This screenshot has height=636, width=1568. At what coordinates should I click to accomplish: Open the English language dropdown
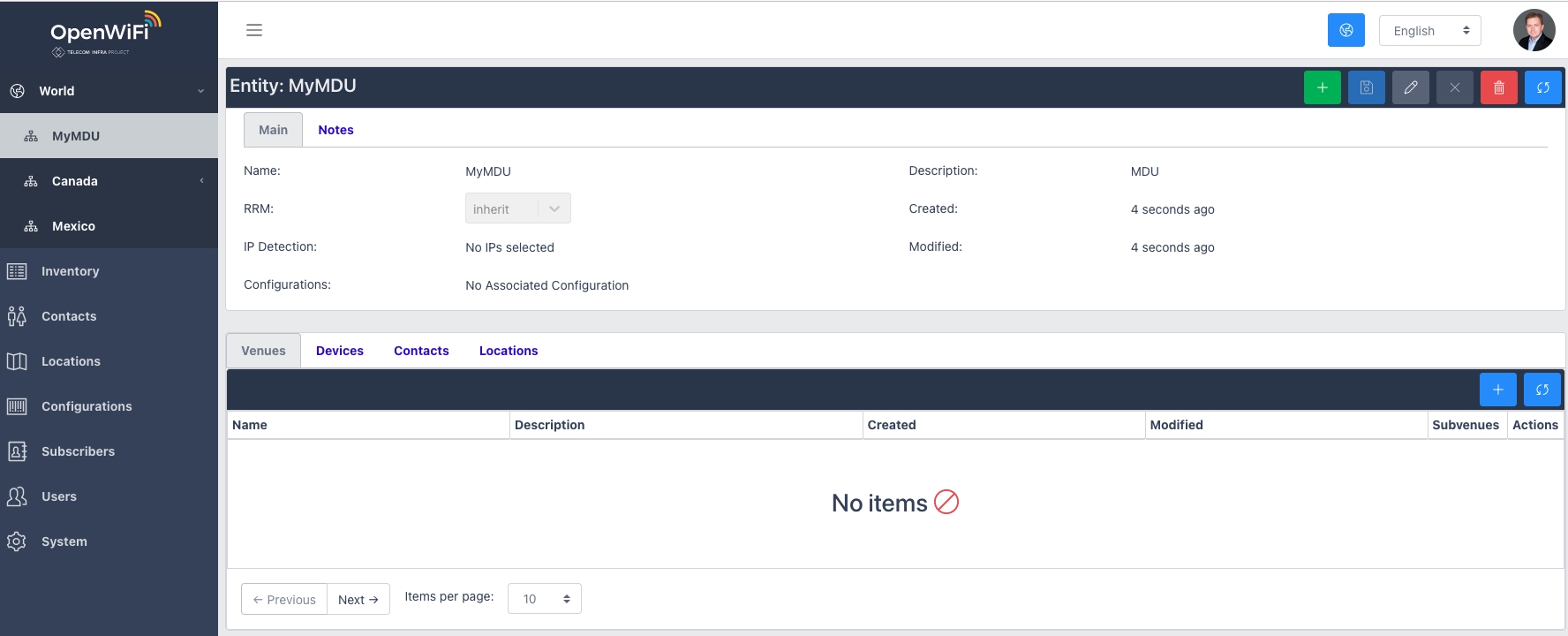[1429, 31]
